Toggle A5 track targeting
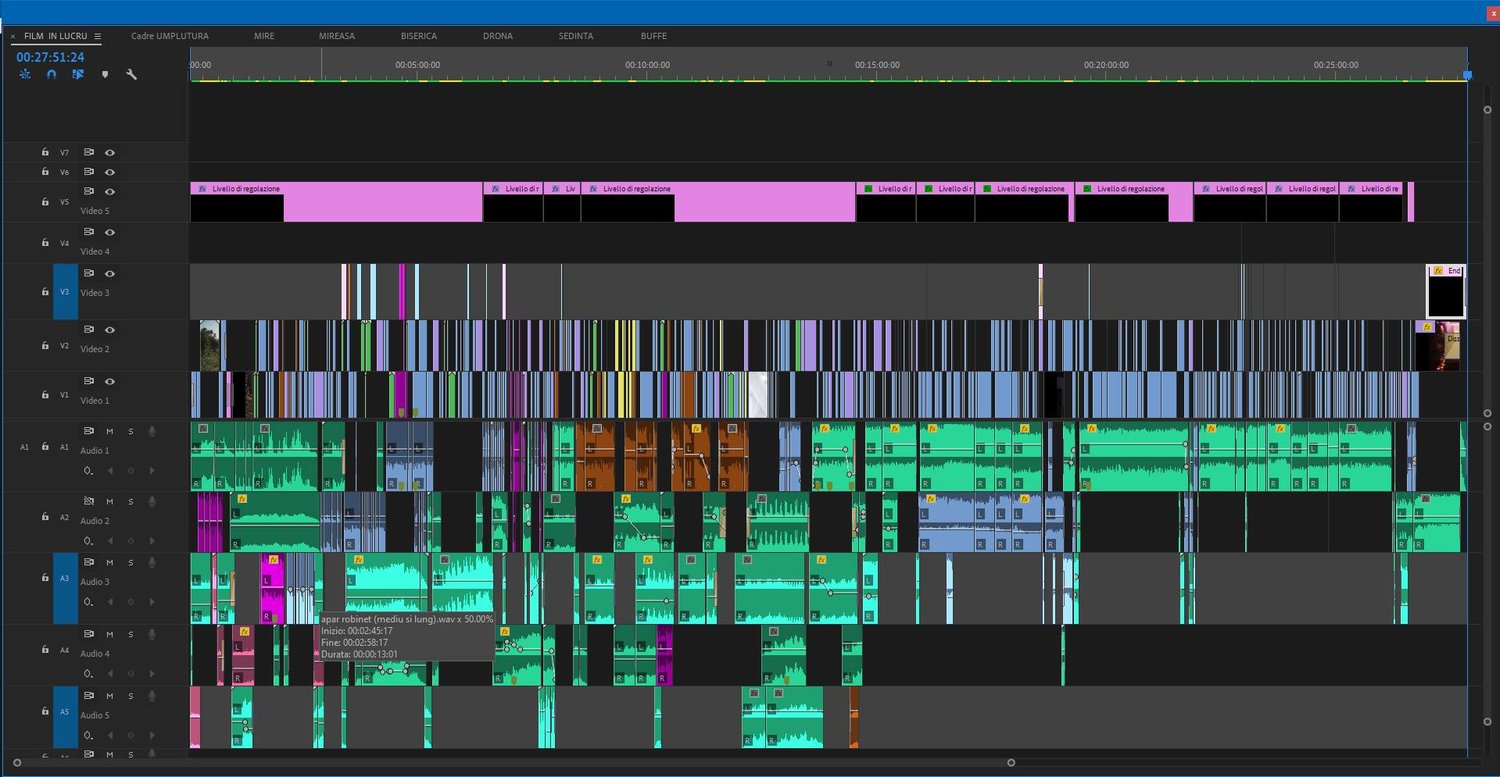Screen dimensions: 1500x777 [x=65, y=717]
